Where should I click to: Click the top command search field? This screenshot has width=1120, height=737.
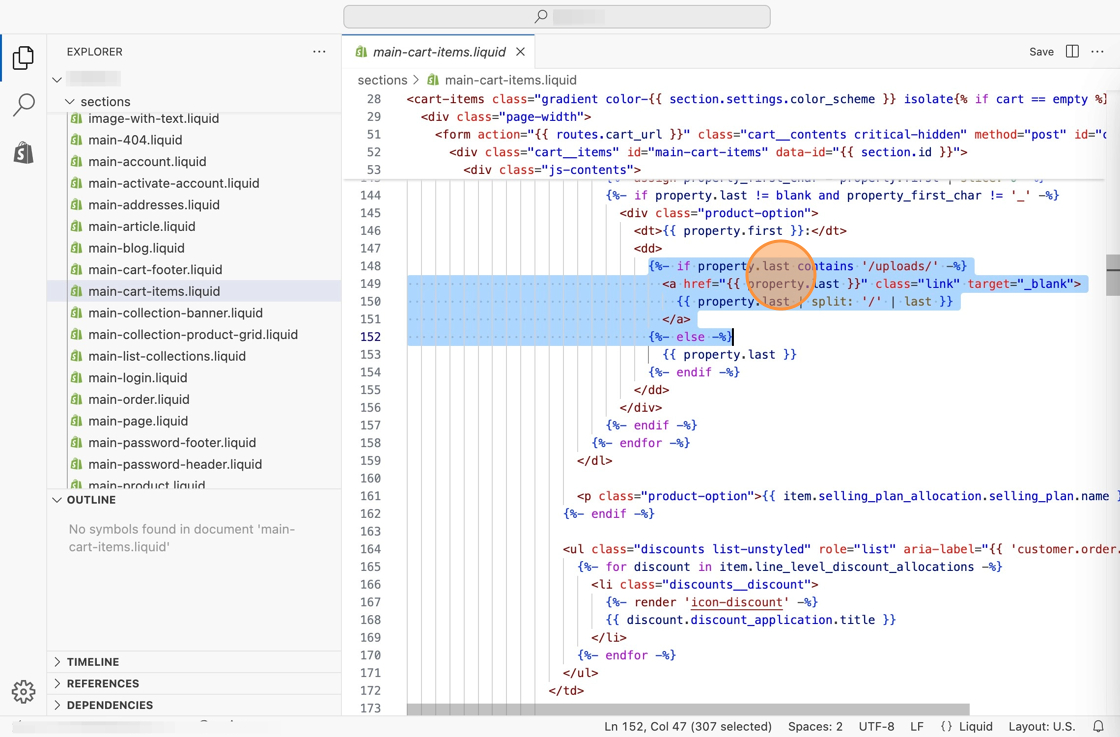pyautogui.click(x=557, y=17)
